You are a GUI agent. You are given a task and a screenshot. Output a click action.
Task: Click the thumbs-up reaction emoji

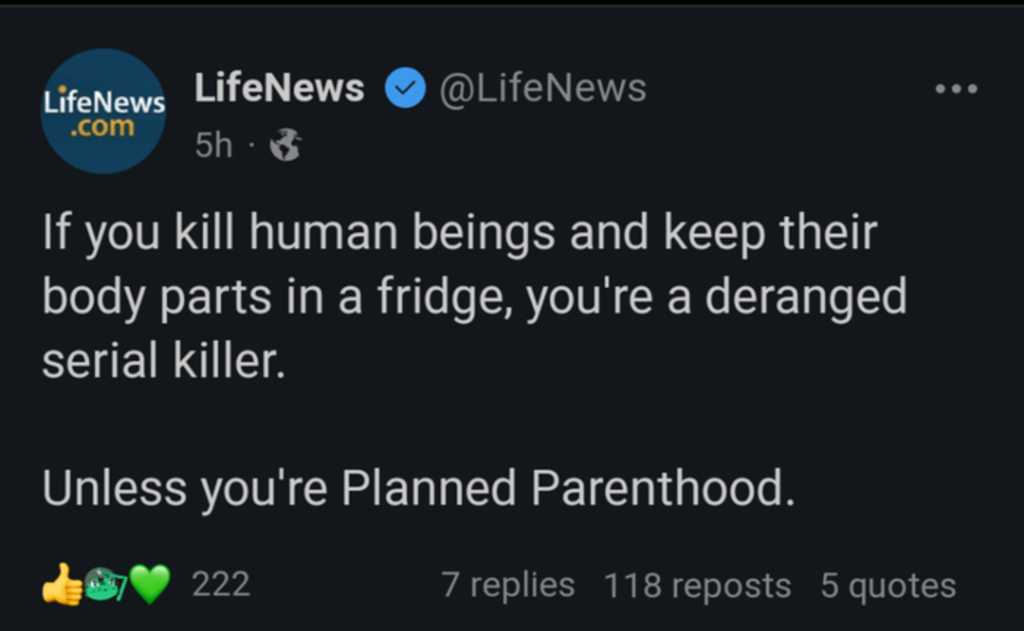coord(61,583)
